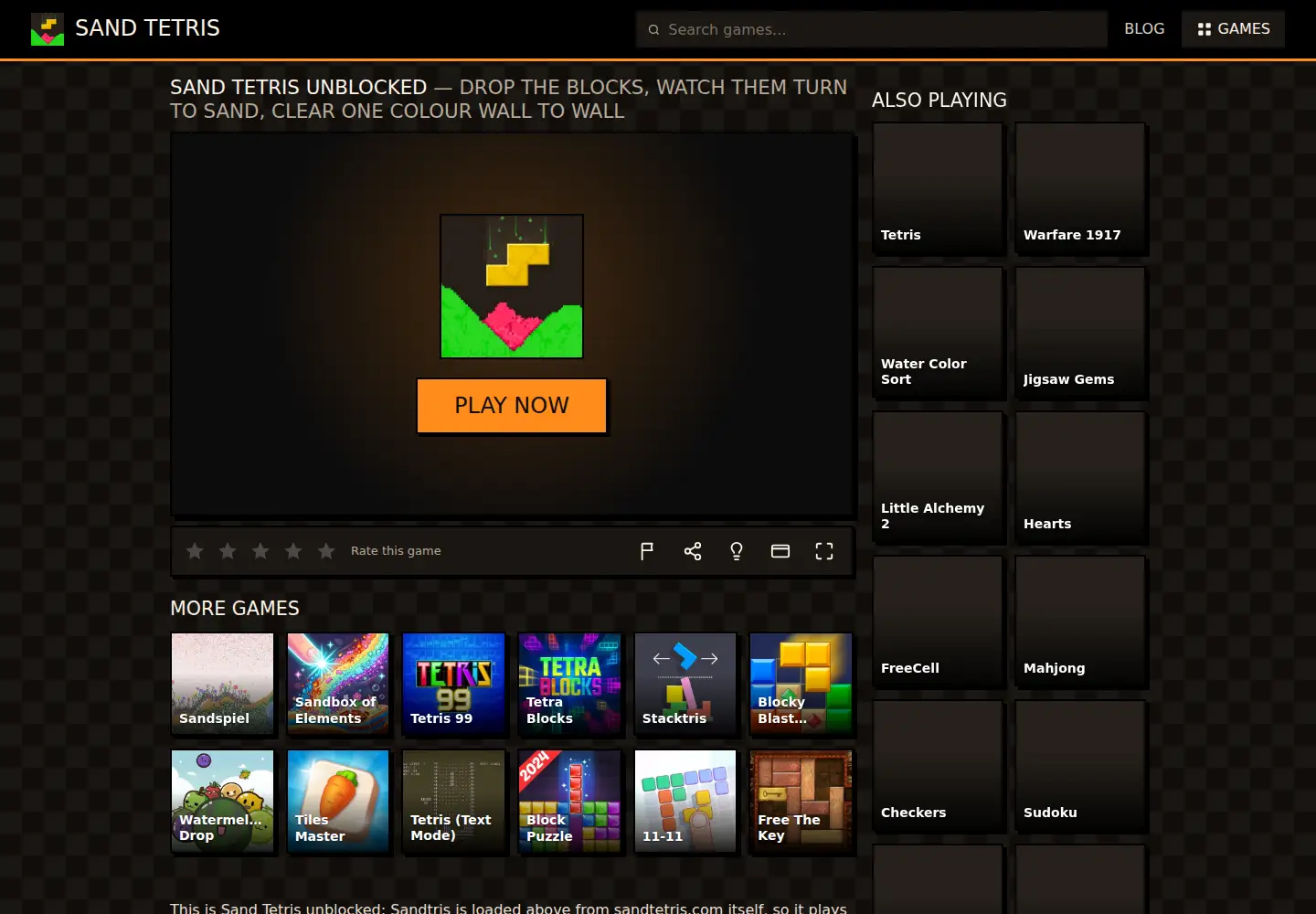Open Tetris (Text Mode) game
This screenshot has width=1316, height=914.
click(453, 801)
